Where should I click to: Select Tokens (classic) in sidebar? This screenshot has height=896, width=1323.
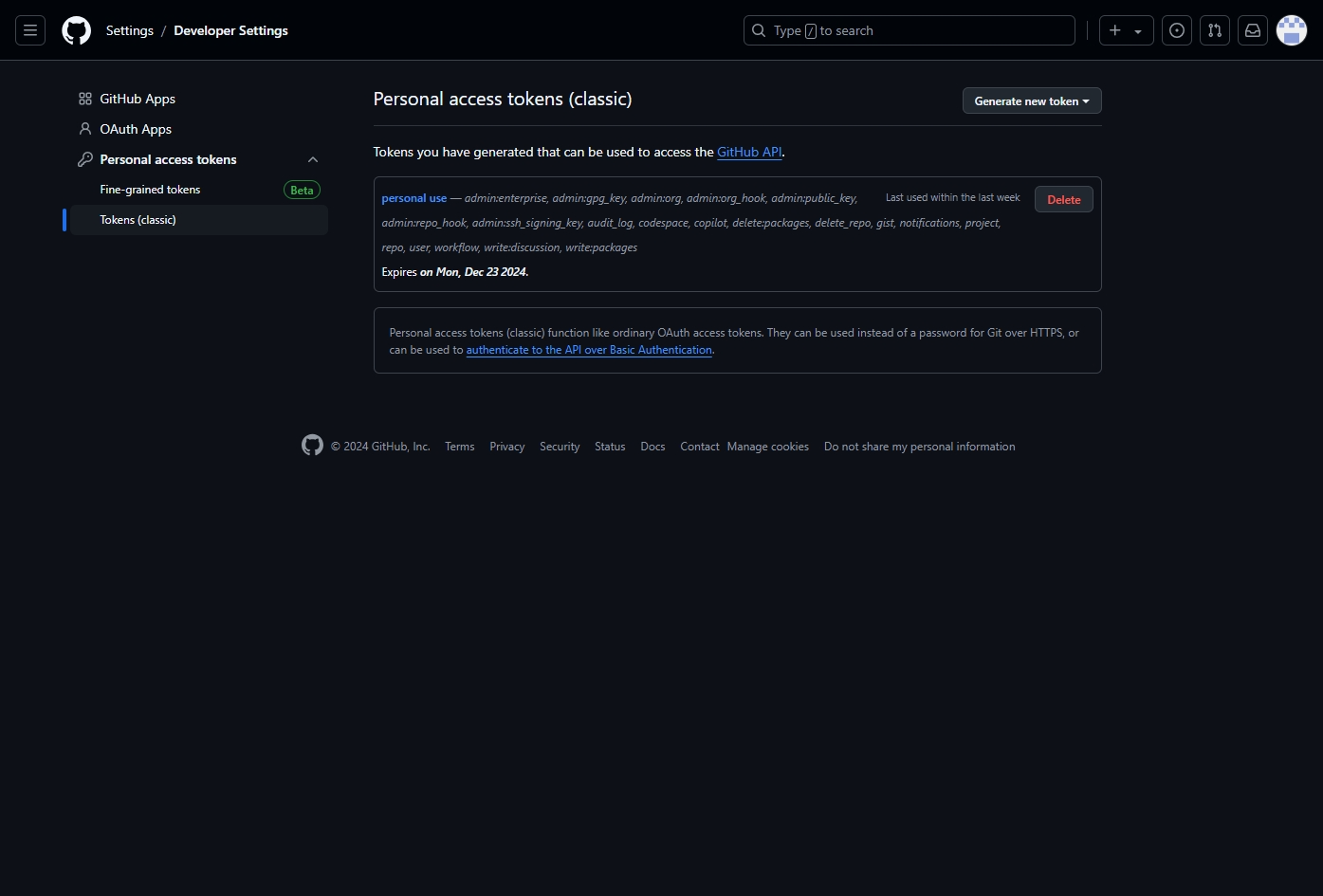[199, 220]
